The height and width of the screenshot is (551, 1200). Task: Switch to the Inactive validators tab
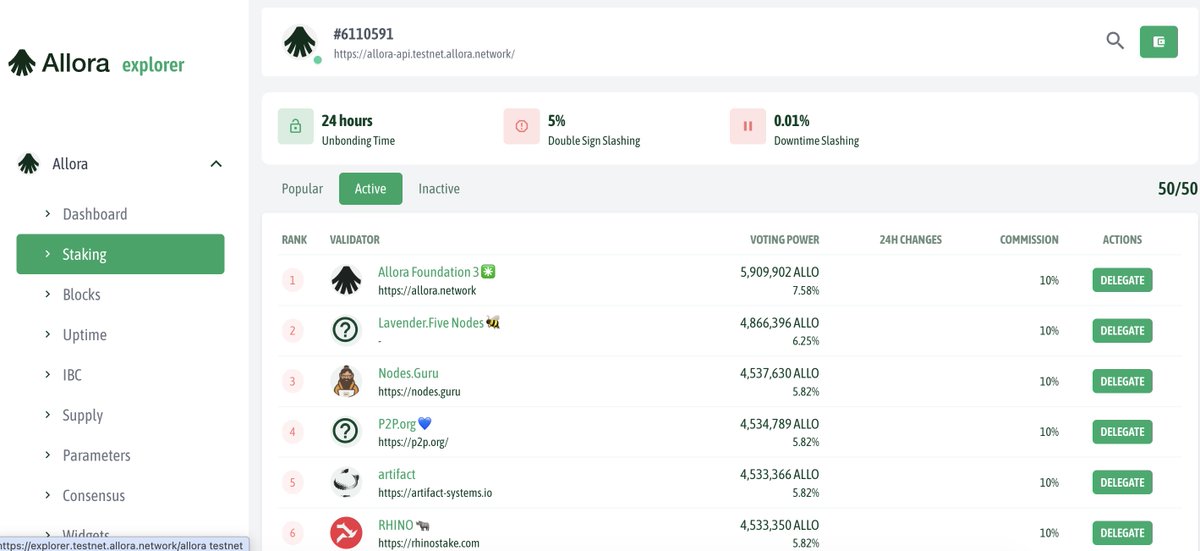point(439,189)
